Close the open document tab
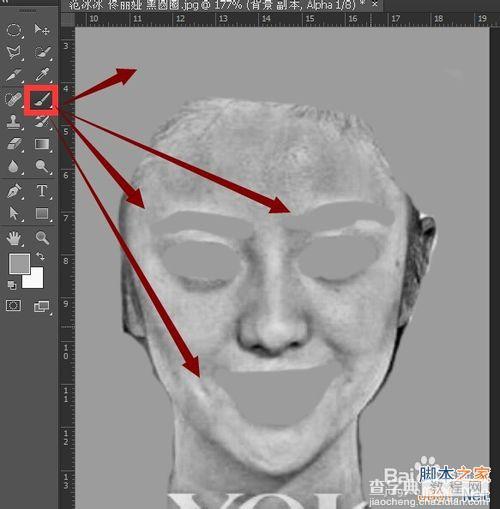The height and width of the screenshot is (509, 500). 375,4
